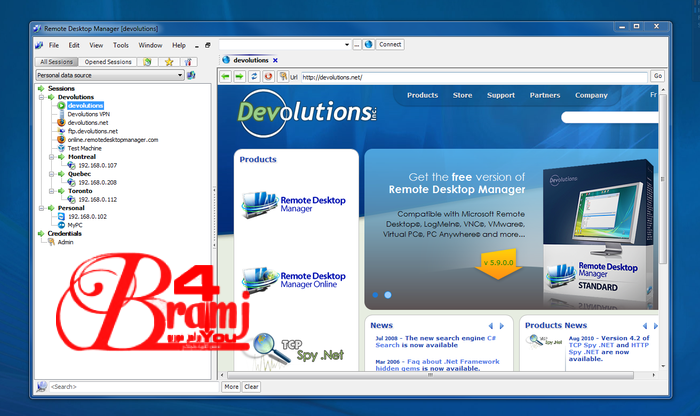Screen dimensions: 700x416
Task: Open the quick connect combo box arrow
Action: tap(346, 45)
